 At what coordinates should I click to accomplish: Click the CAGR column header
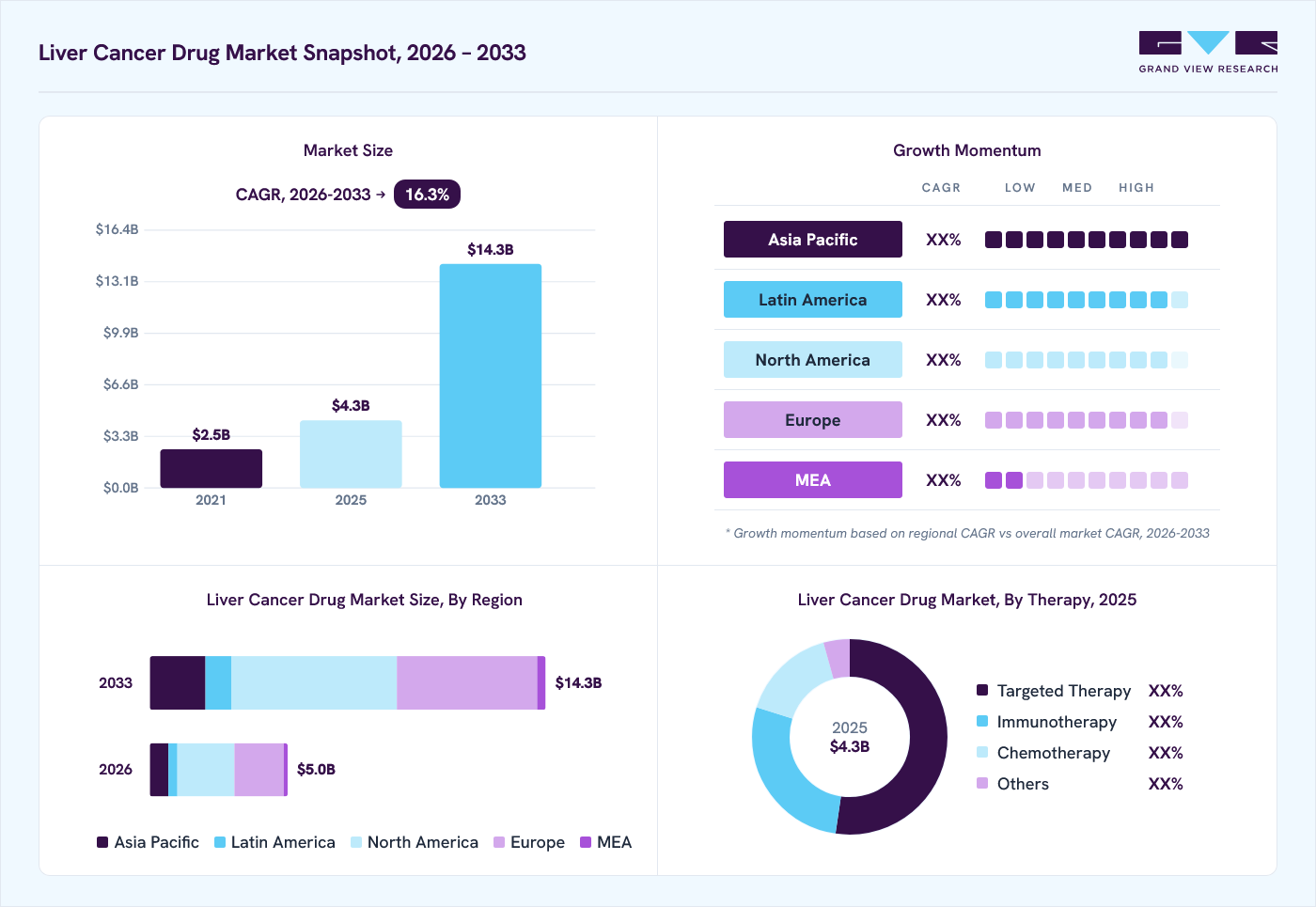941,188
